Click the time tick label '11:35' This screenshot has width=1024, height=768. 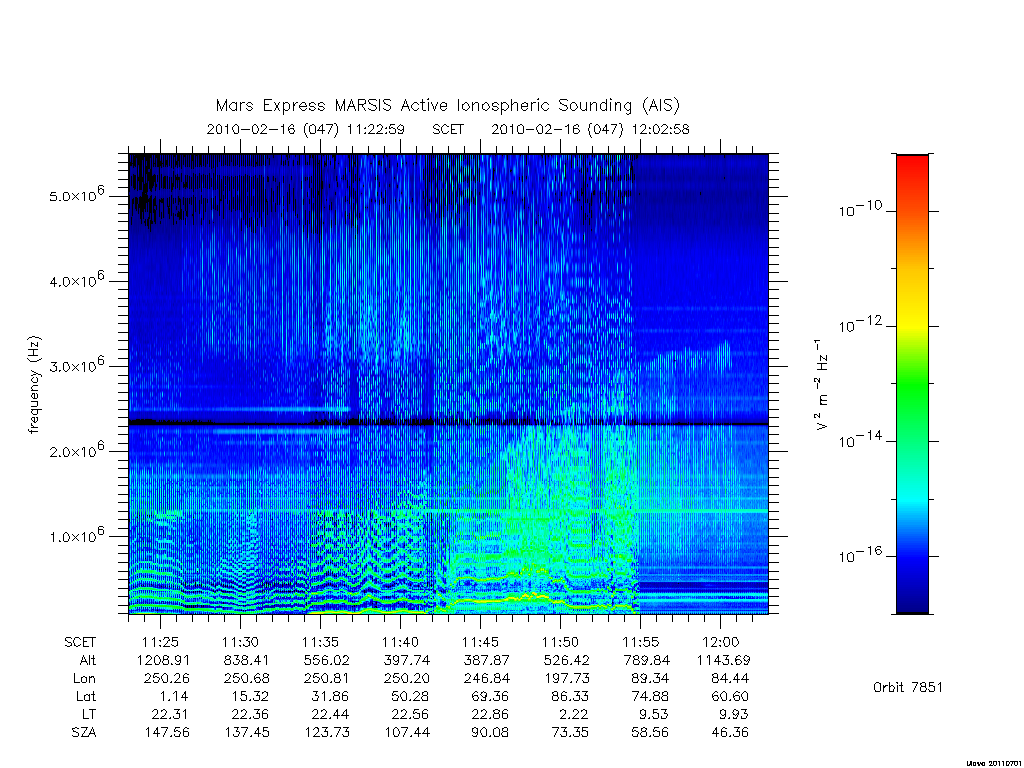[321, 642]
